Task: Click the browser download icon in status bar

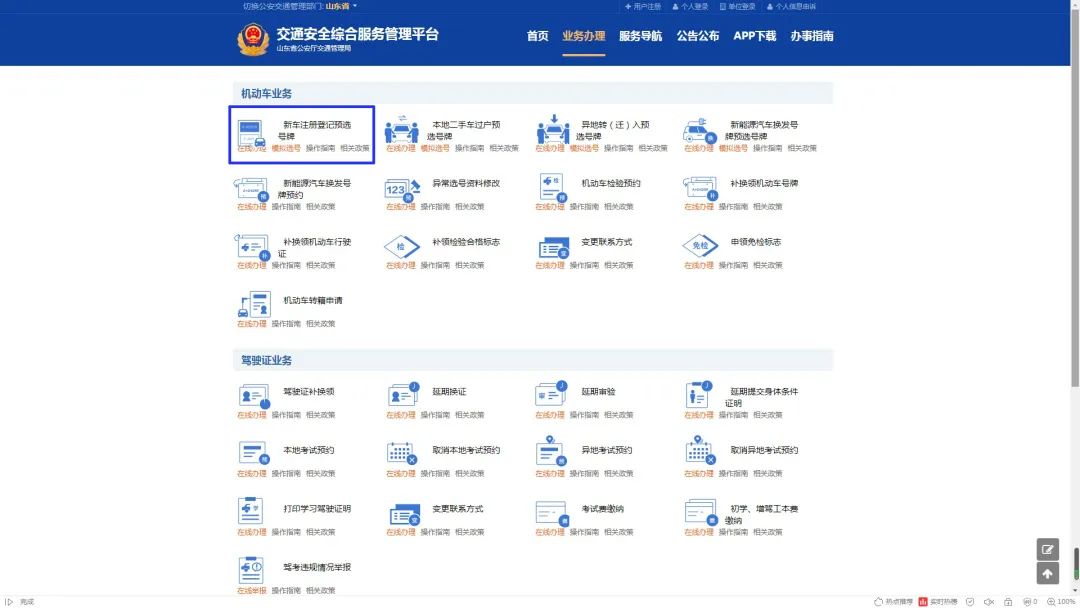Action: coord(1008,602)
